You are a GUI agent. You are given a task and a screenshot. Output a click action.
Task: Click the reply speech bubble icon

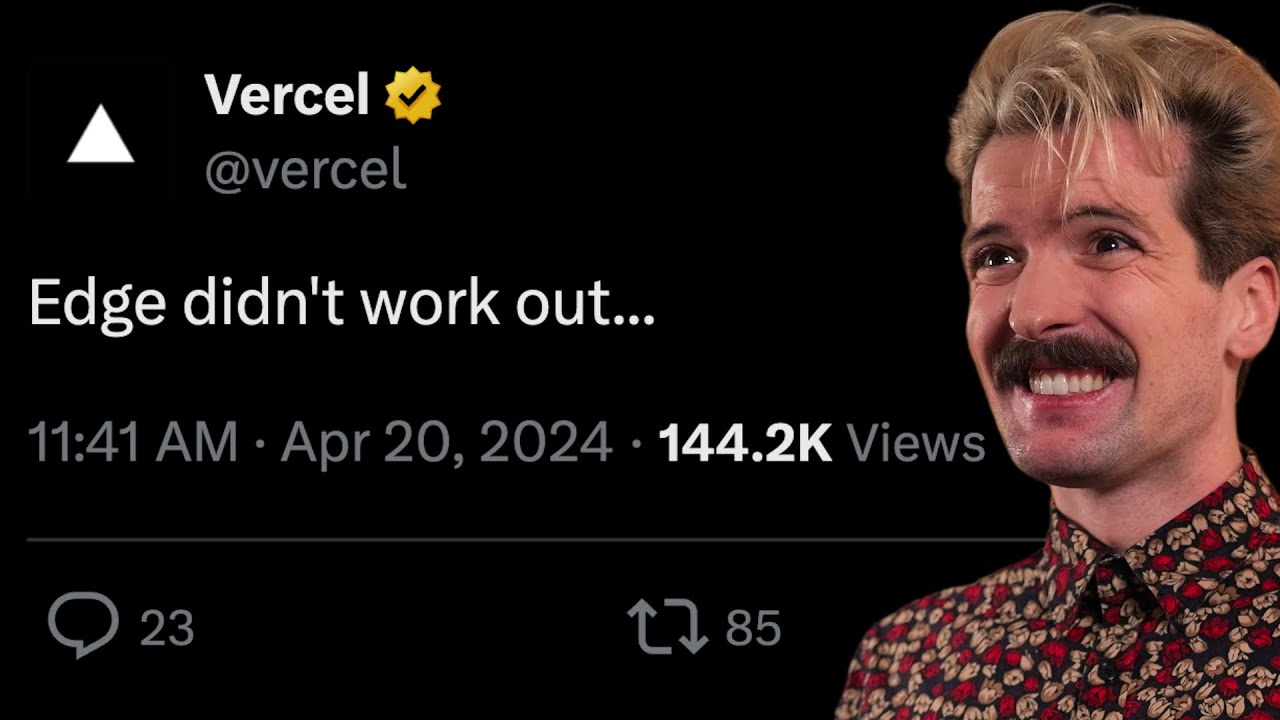pos(83,625)
